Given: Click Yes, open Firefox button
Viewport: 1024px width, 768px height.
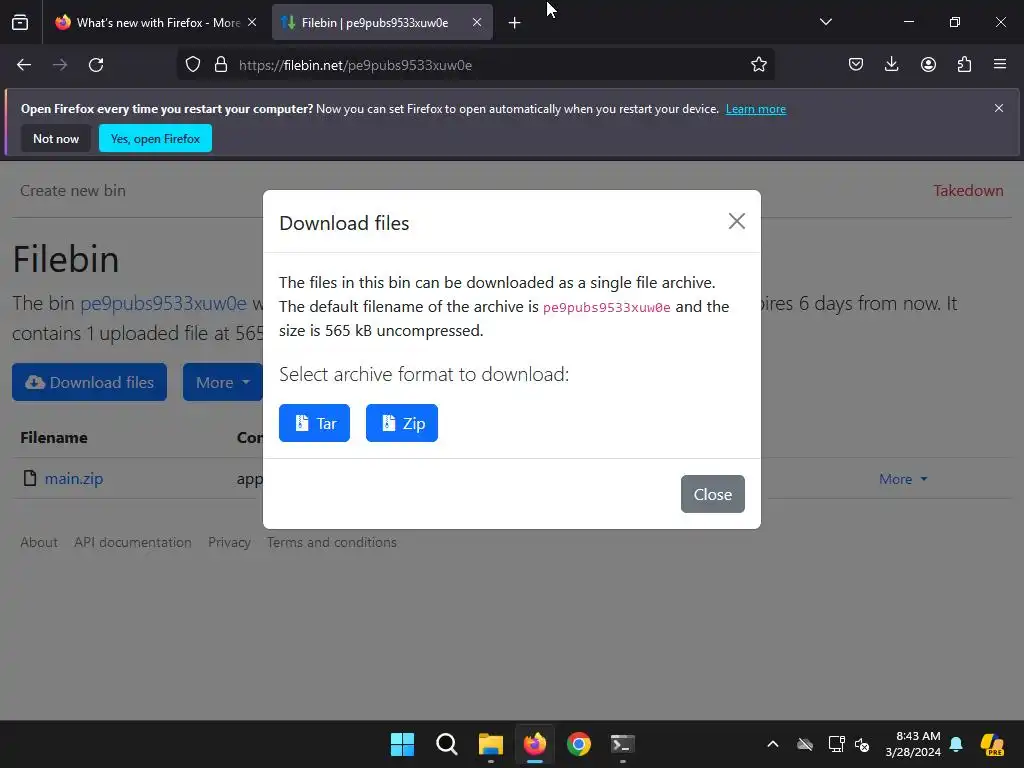Looking at the screenshot, I should [155, 138].
